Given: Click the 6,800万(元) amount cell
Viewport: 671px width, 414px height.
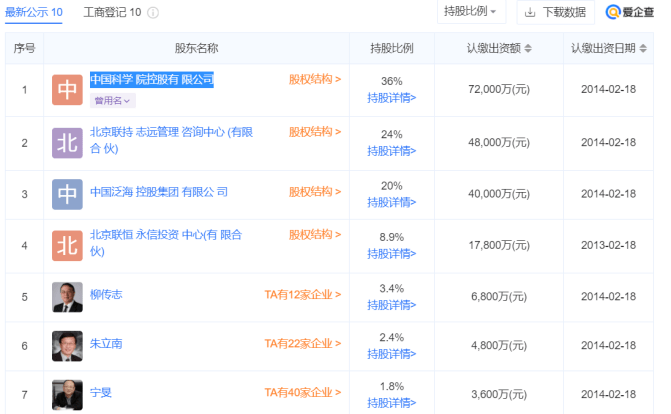Looking at the screenshot, I should 499,297.
